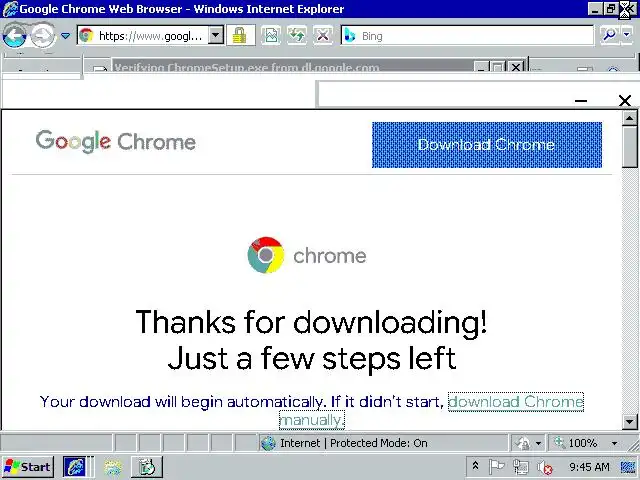Open the search provider dropdown arrow
This screenshot has height=480, width=640.
(627, 36)
